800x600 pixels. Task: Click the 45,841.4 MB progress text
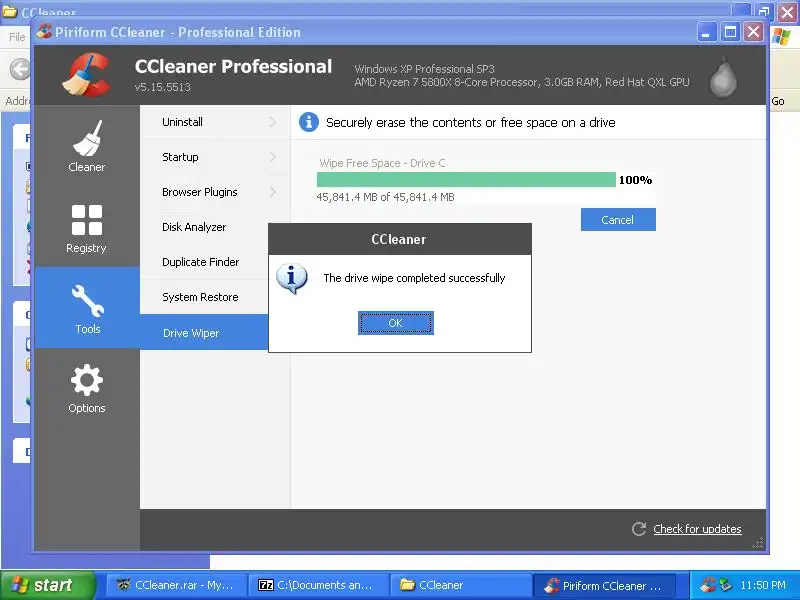click(x=385, y=197)
